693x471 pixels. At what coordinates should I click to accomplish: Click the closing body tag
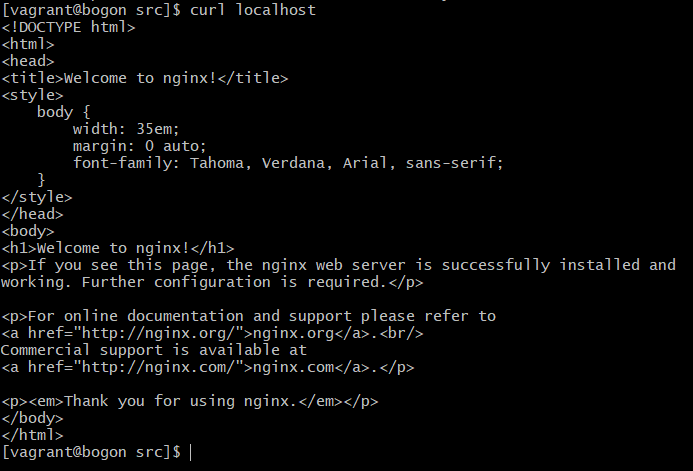pos(33,418)
